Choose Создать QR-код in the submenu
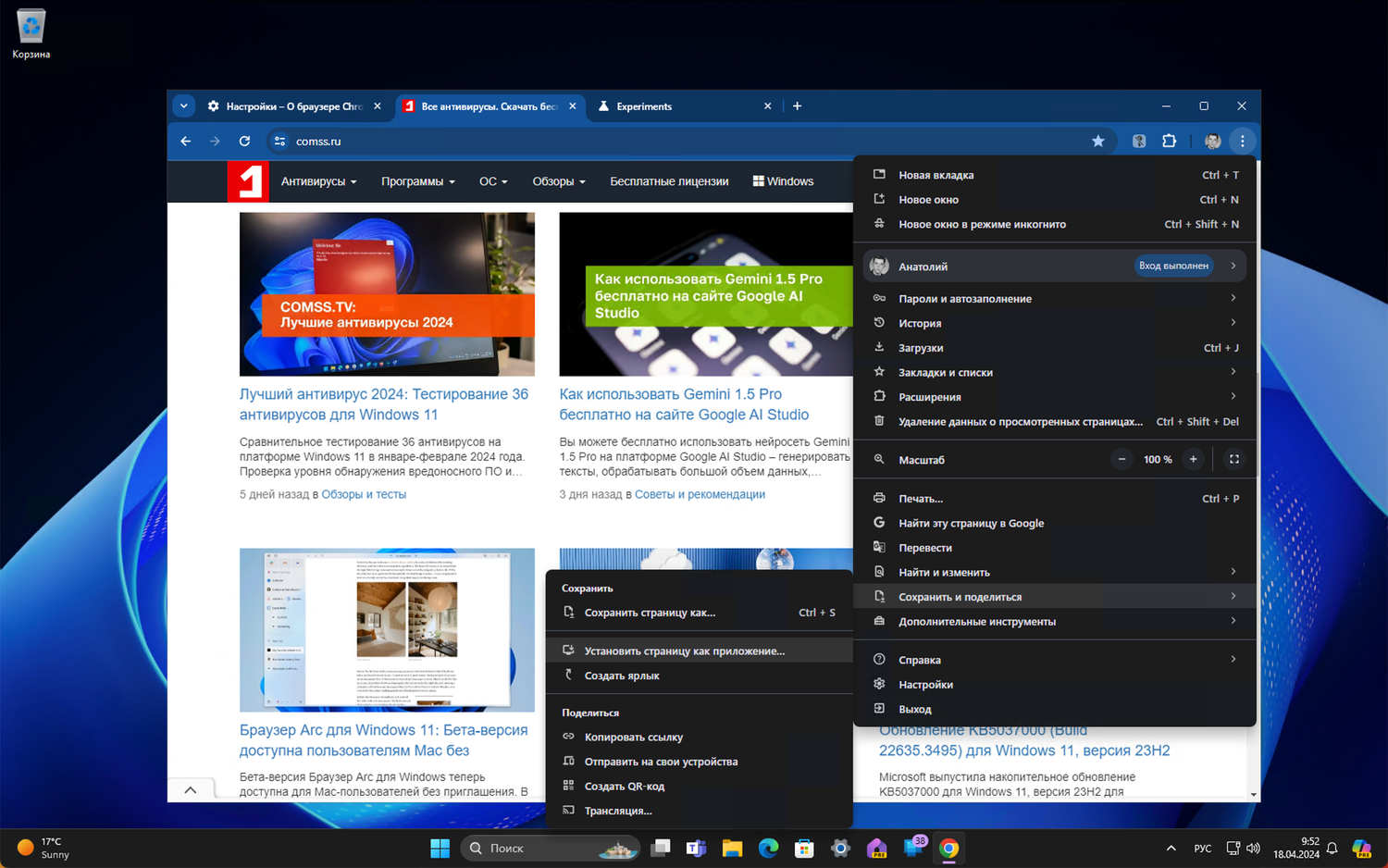Viewport: 1388px width, 868px height. 700,787
